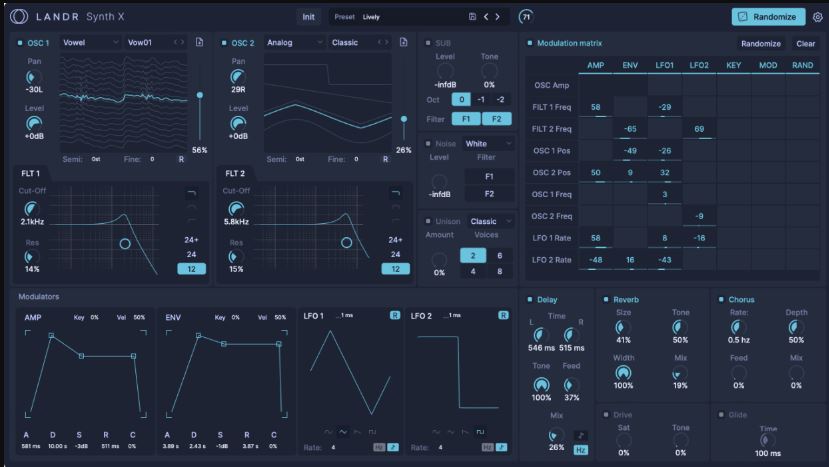This screenshot has height=467, width=829.
Task: Select LFO 2 sine wave shape
Action: [x=436, y=432]
